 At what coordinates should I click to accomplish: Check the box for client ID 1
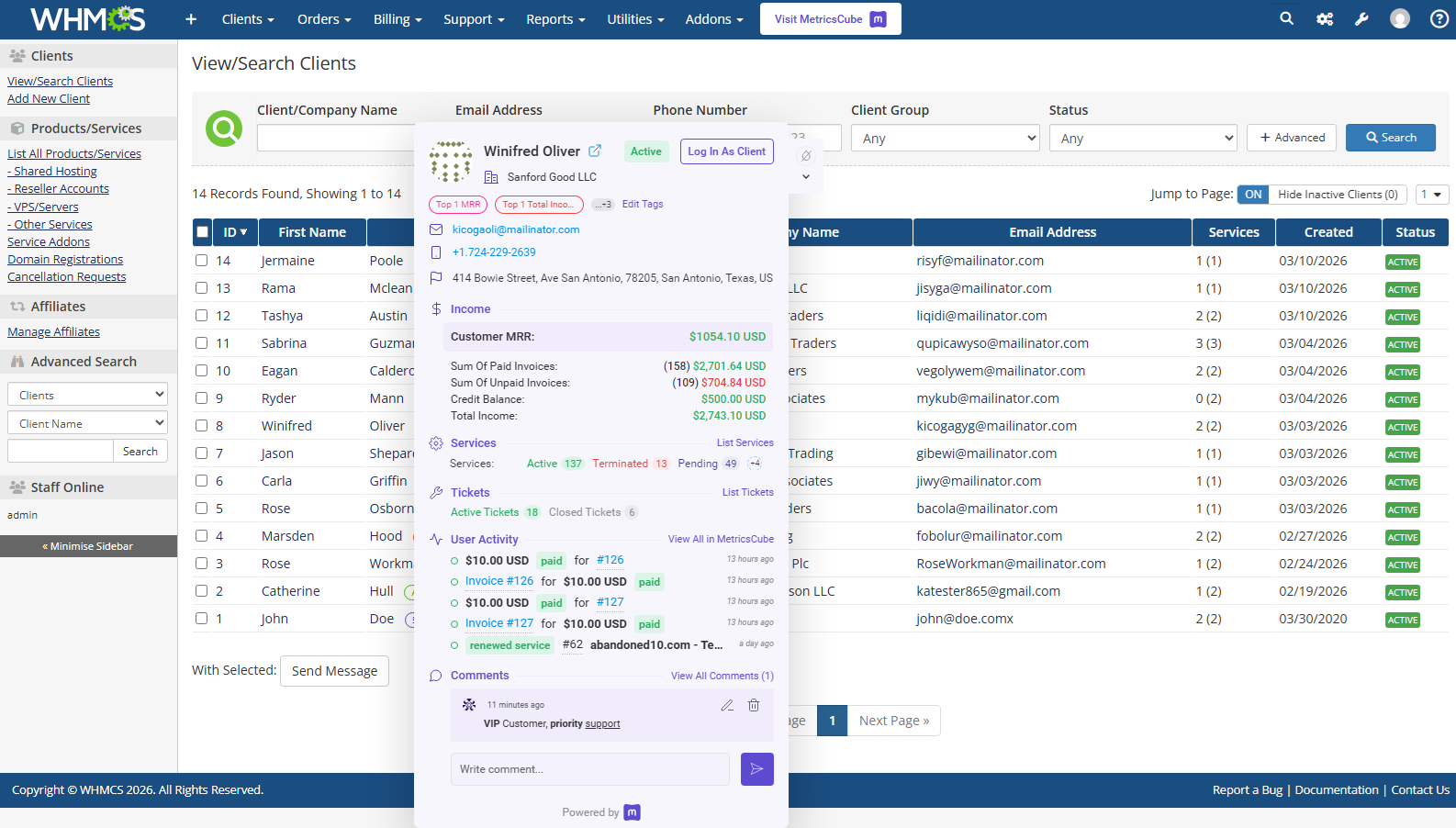pos(201,619)
